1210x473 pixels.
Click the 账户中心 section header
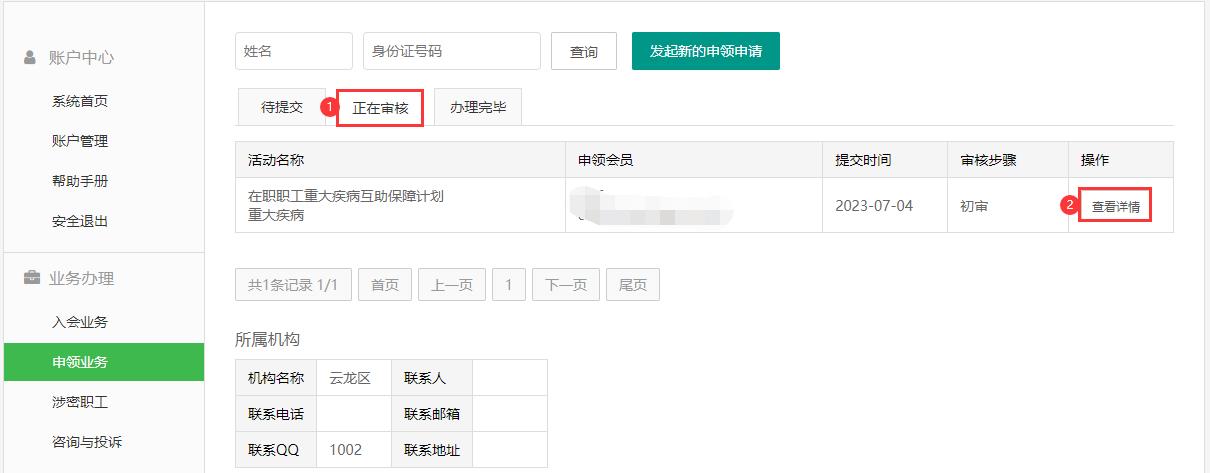(82, 57)
